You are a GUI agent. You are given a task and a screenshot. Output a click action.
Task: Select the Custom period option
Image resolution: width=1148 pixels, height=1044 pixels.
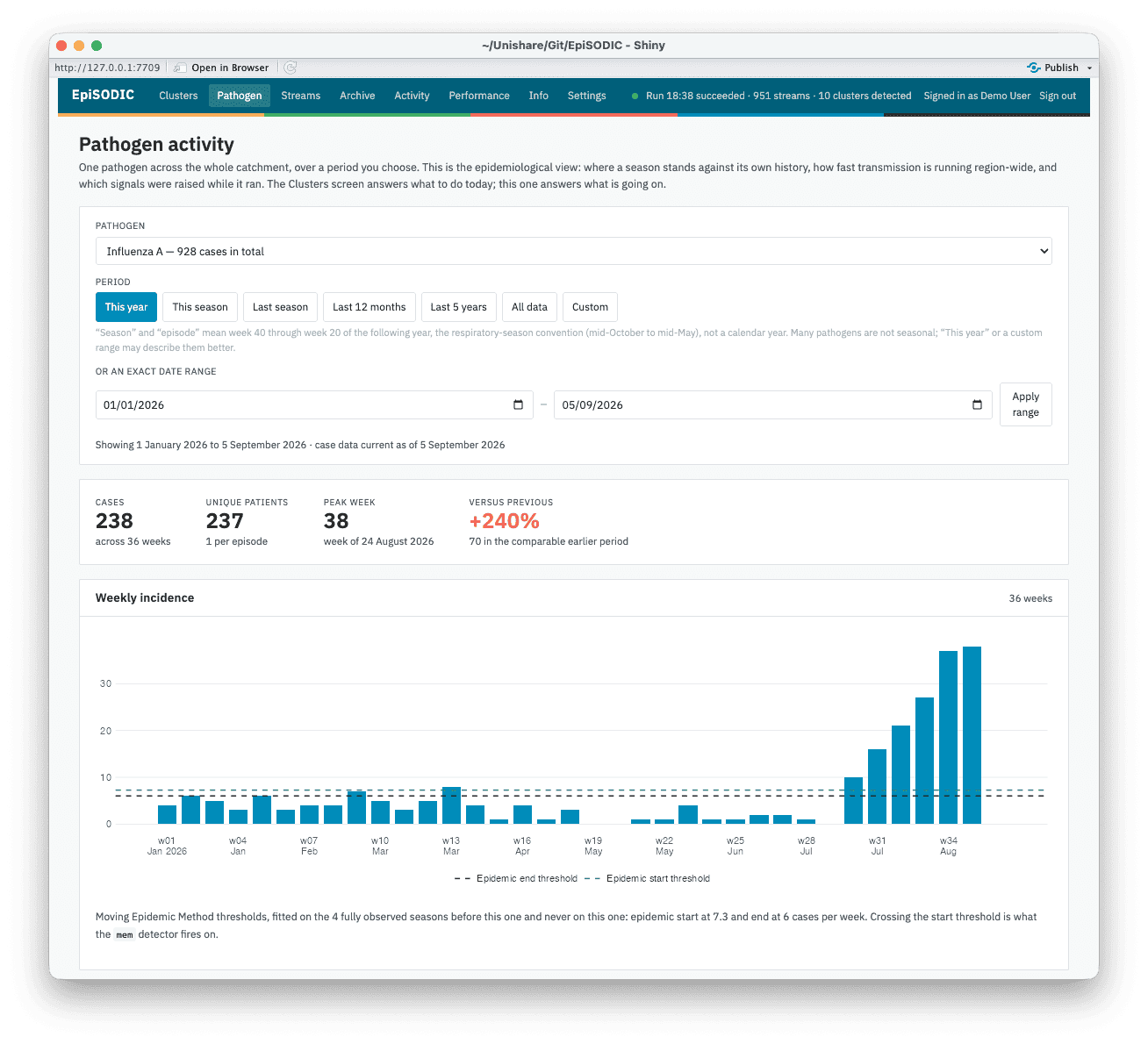pyautogui.click(x=590, y=307)
